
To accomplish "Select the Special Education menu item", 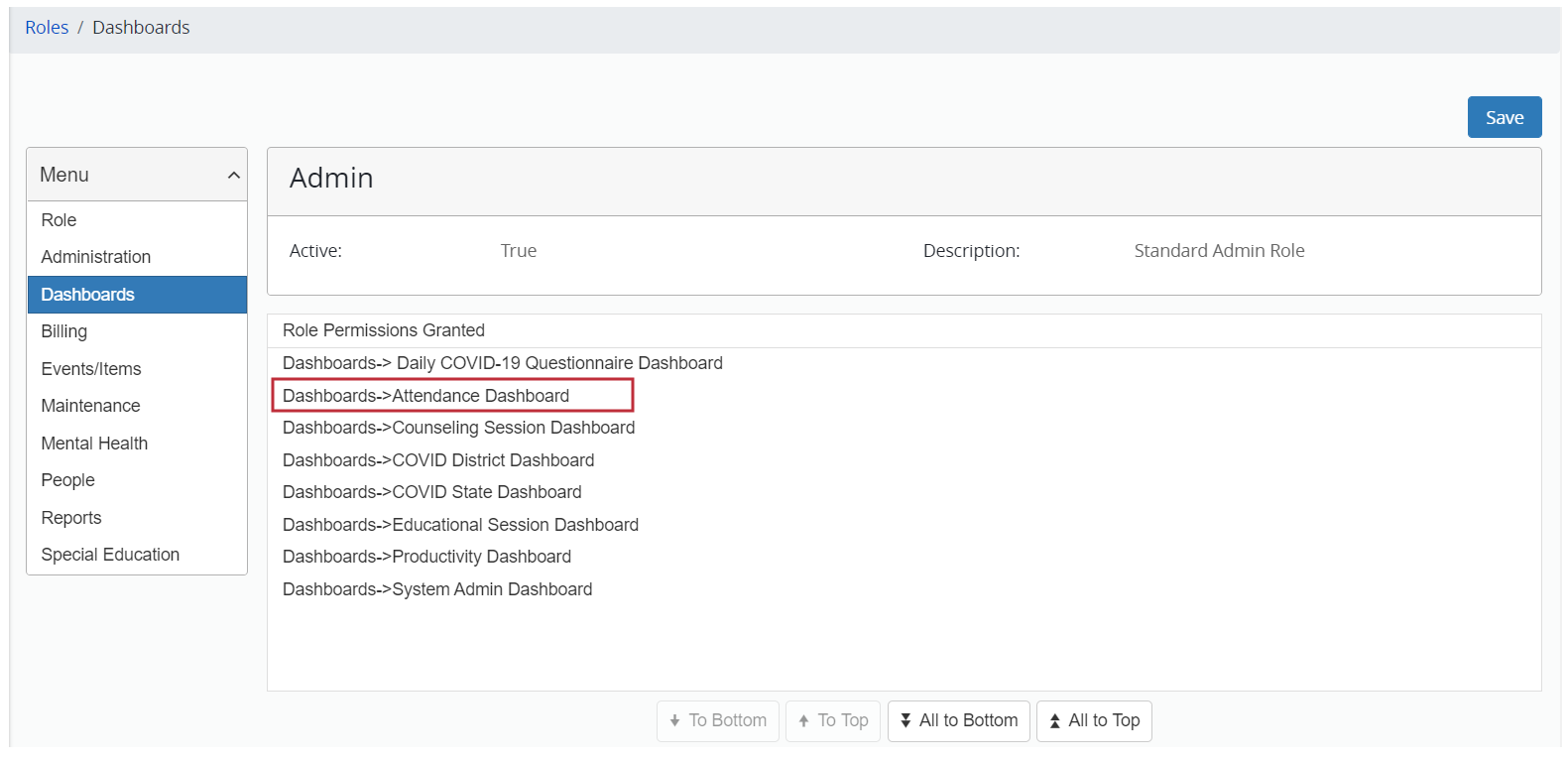I will [x=110, y=555].
